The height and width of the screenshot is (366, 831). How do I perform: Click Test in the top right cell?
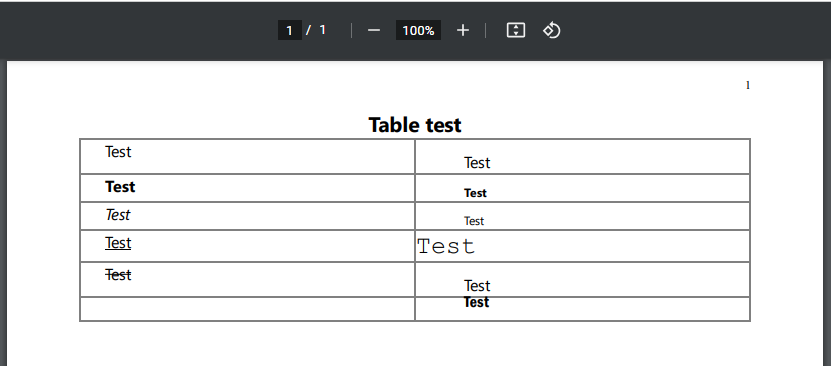click(x=477, y=163)
